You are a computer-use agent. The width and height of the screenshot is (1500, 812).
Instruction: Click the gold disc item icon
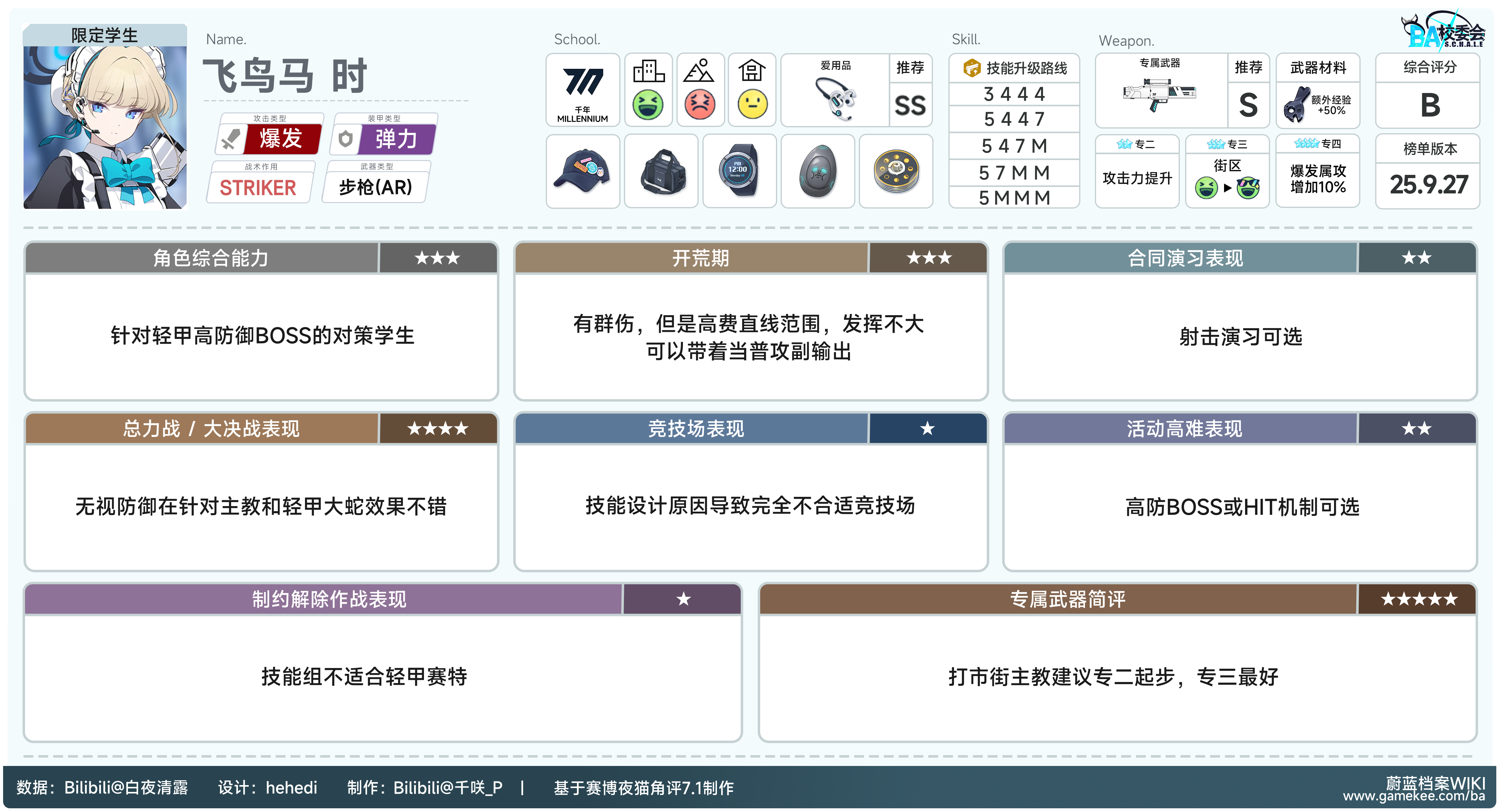(896, 171)
